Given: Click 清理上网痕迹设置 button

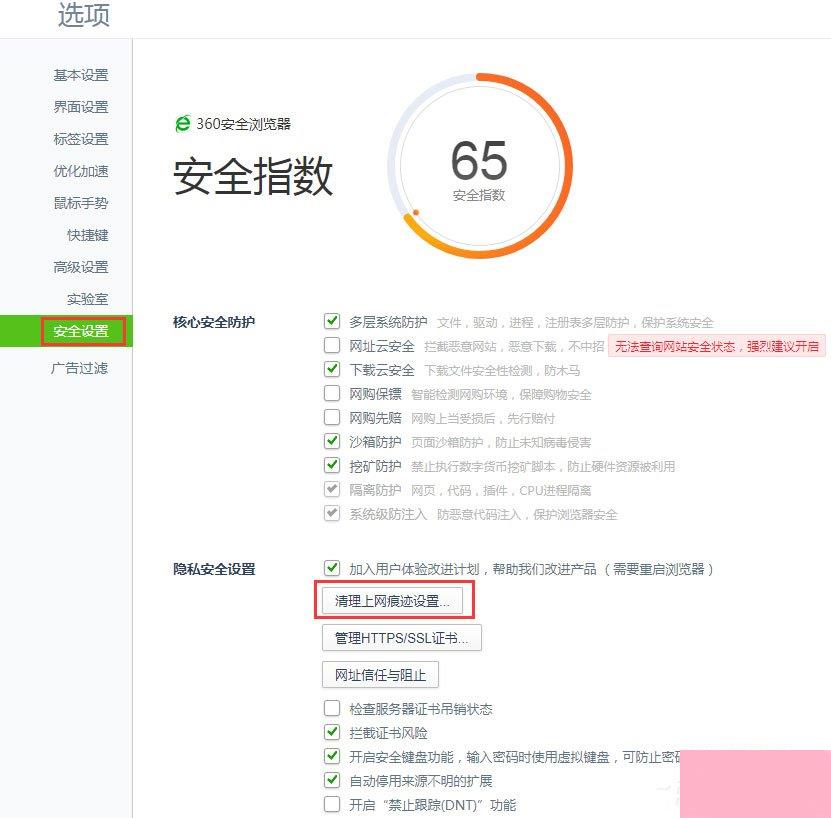Looking at the screenshot, I should coord(392,601).
